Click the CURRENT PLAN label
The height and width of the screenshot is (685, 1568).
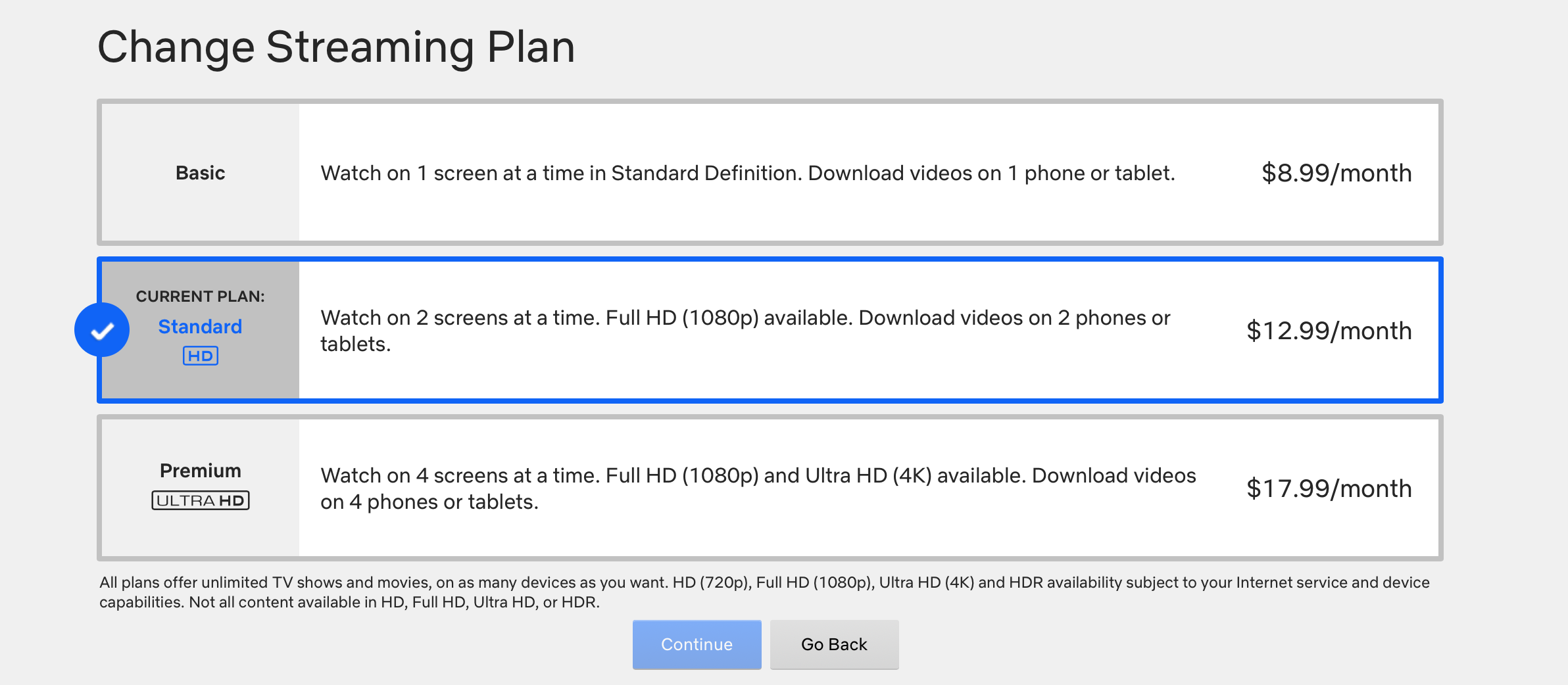tap(201, 296)
